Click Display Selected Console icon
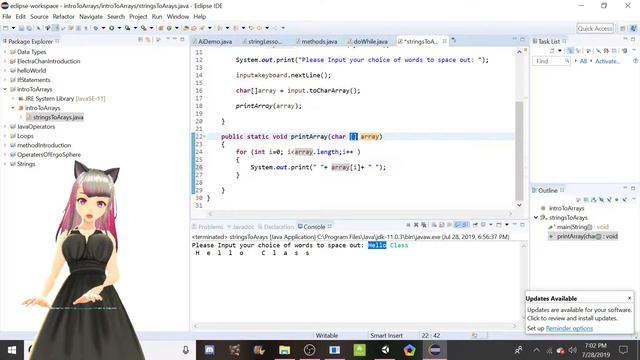The width and height of the screenshot is (640, 360). click(x=483, y=225)
